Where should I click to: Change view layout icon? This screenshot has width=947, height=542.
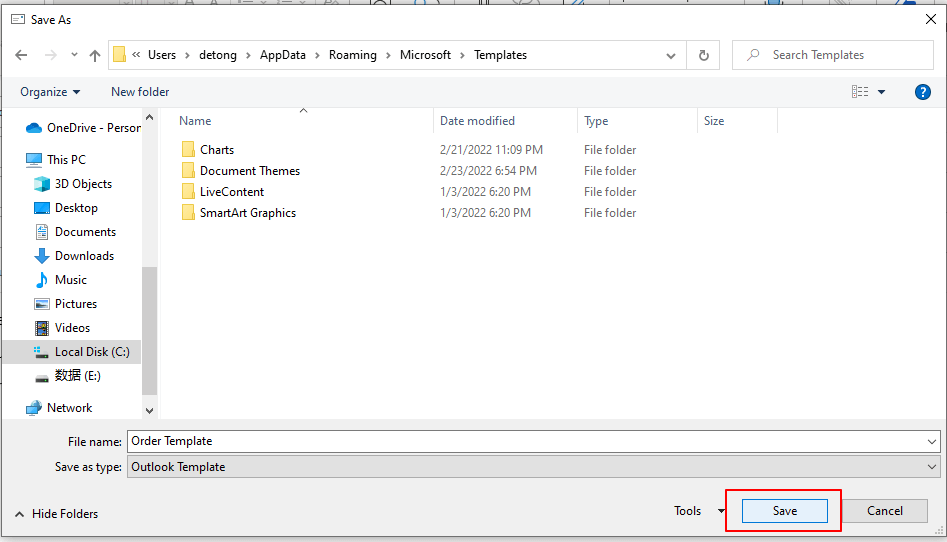tap(860, 92)
